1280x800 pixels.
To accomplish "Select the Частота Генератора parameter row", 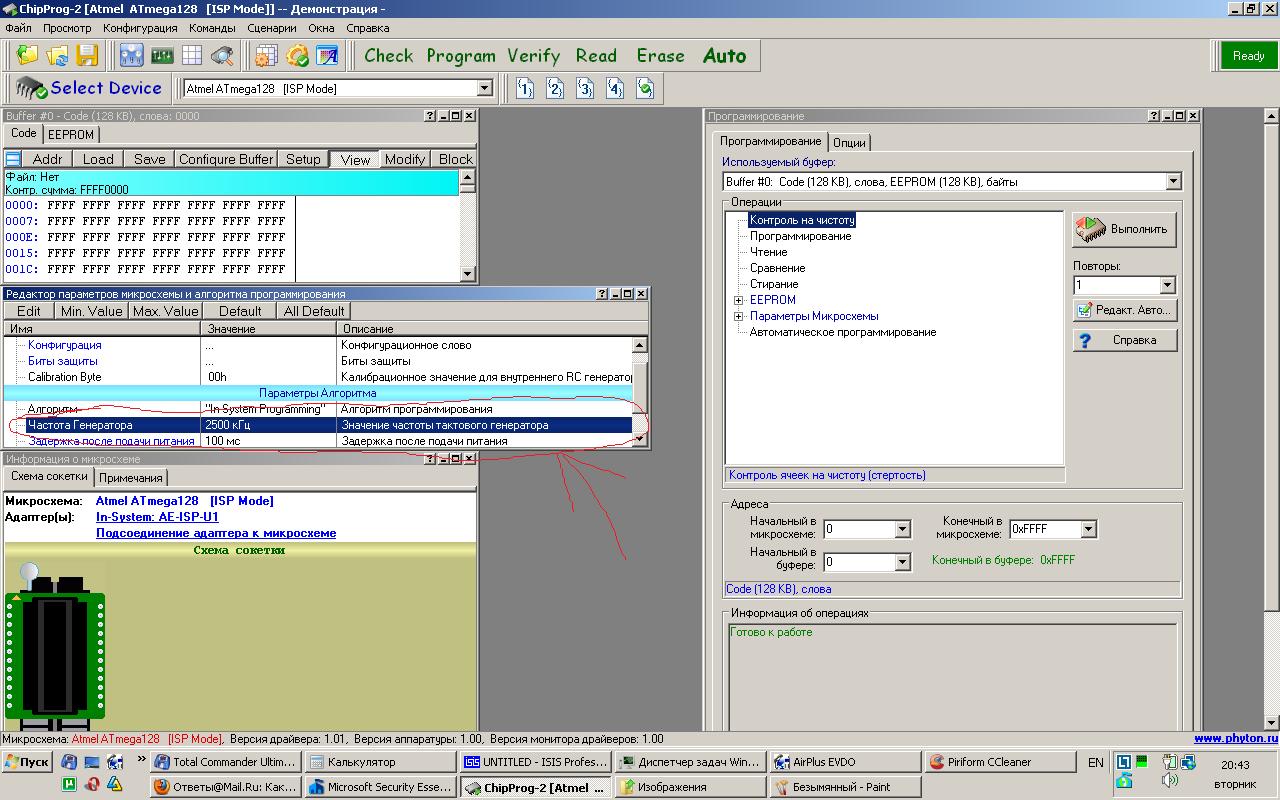I will (319, 425).
